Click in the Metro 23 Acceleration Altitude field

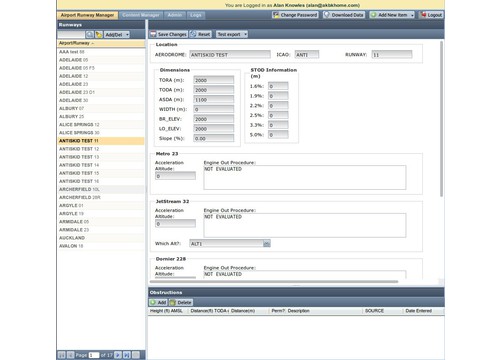pyautogui.click(x=175, y=176)
